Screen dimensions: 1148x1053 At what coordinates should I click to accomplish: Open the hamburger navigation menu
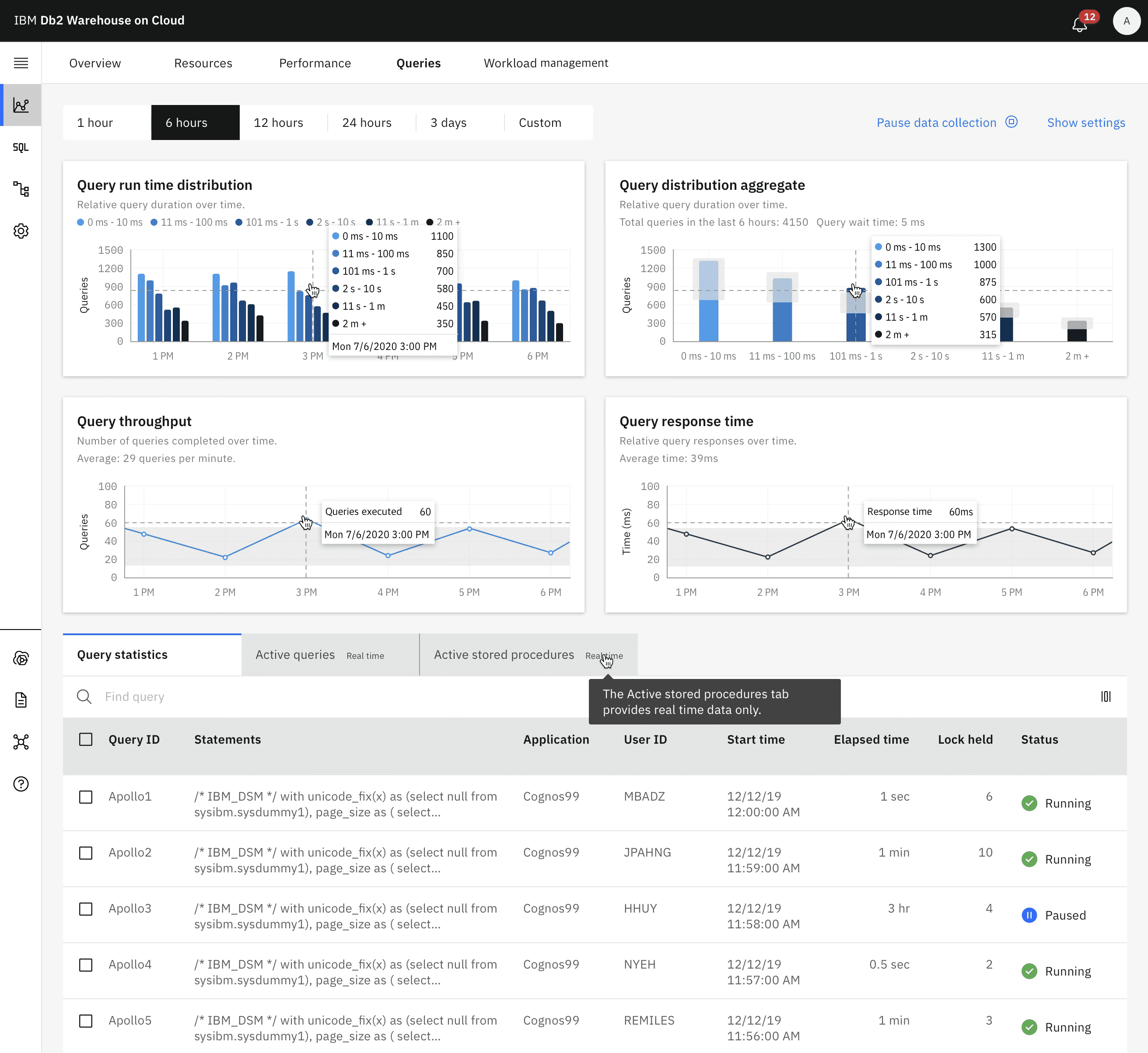[x=21, y=63]
